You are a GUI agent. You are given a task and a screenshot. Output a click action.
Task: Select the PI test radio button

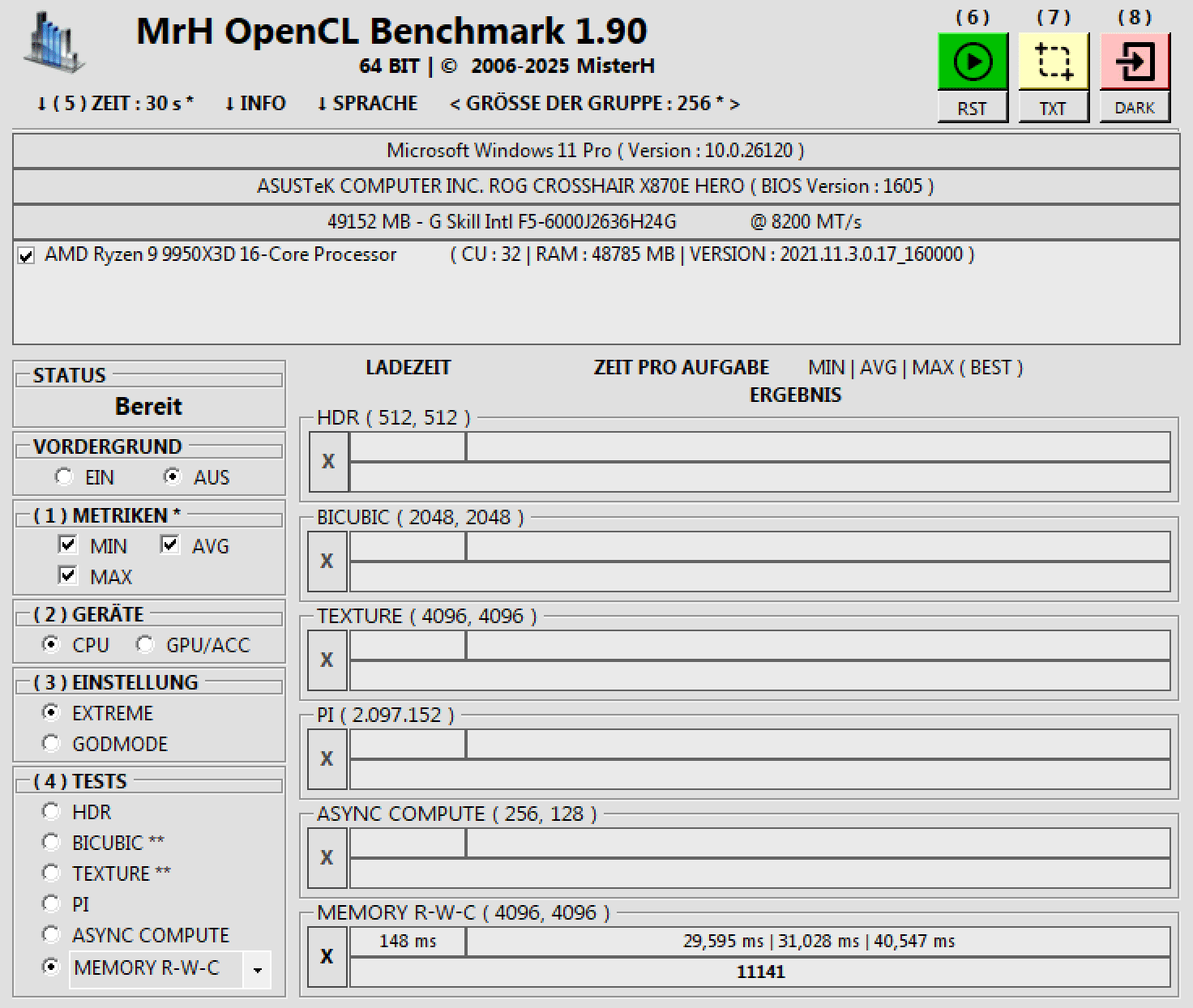pyautogui.click(x=51, y=903)
